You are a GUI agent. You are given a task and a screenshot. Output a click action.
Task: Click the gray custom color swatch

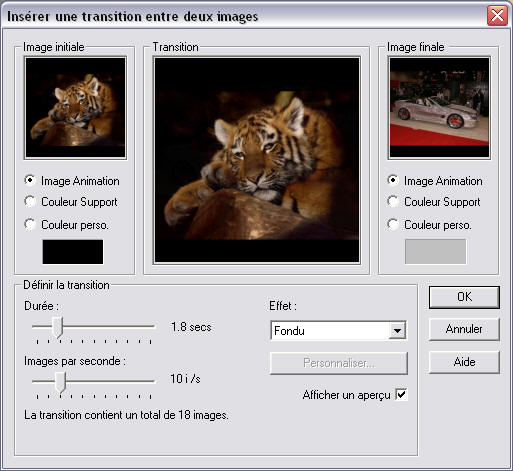pyautogui.click(x=435, y=251)
